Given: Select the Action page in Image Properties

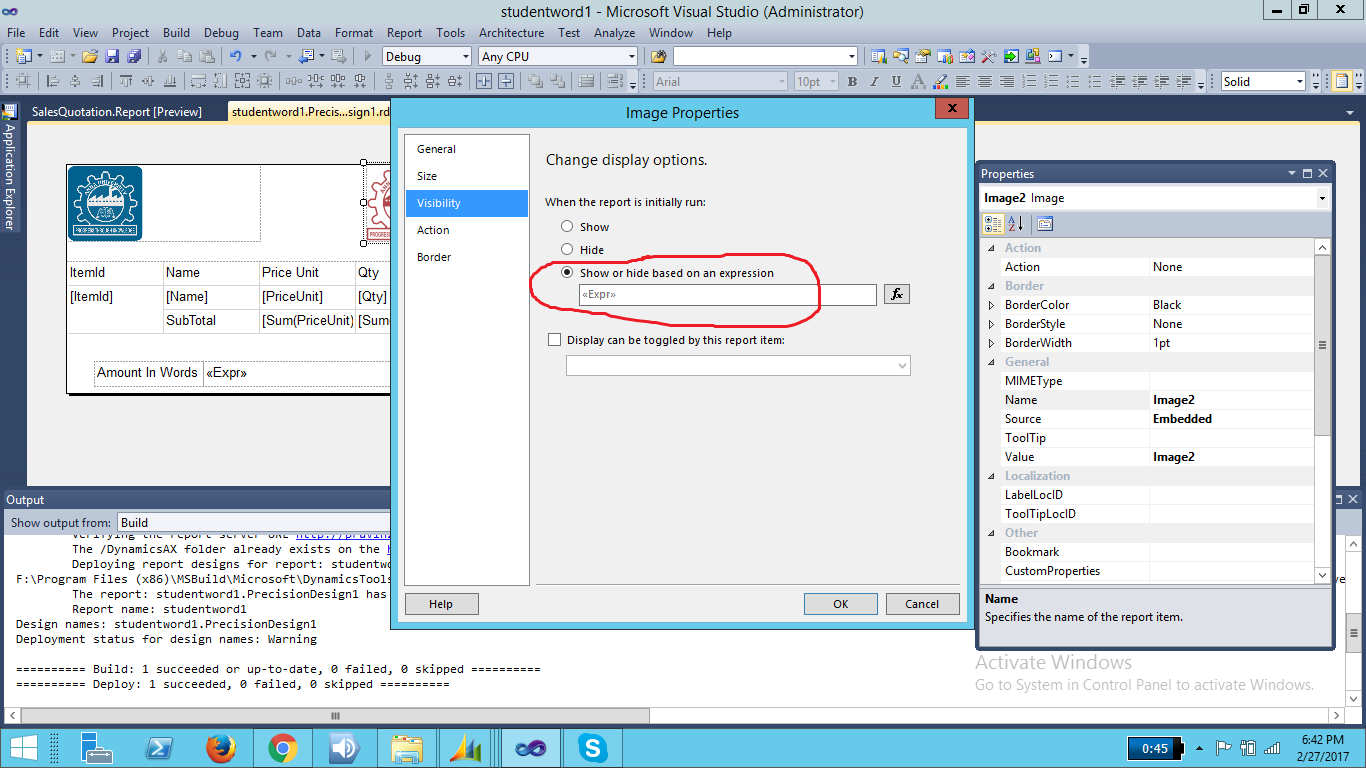Looking at the screenshot, I should click(x=433, y=230).
